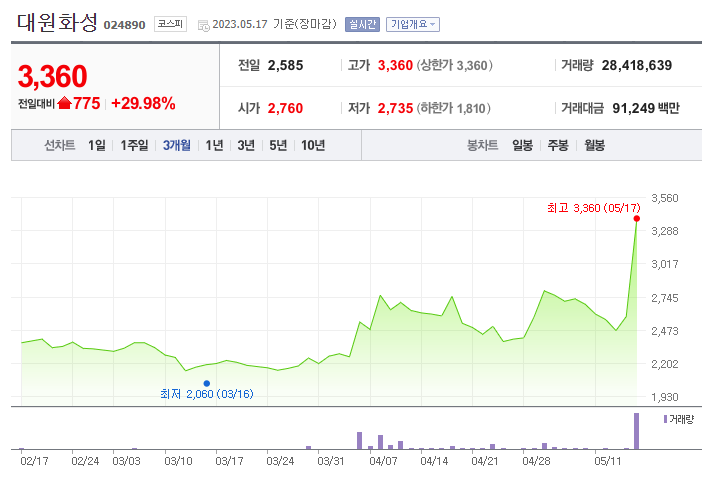This screenshot has height=478, width=702.
Task: Switch to 일봉 candle chart
Action: (522, 145)
